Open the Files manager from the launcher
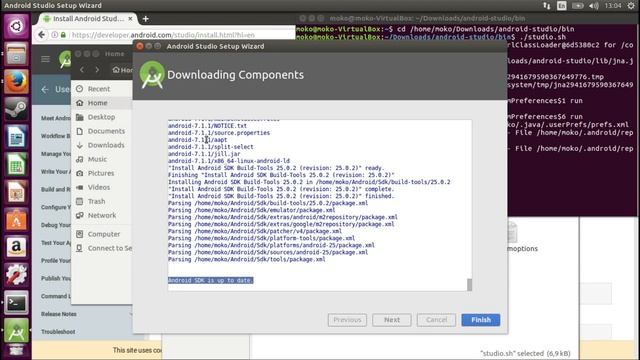The width and height of the screenshot is (640, 360). tap(16, 54)
